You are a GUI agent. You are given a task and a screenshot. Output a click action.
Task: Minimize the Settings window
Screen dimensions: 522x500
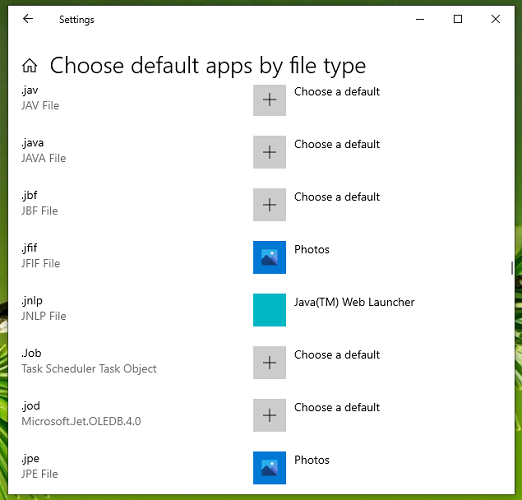tap(420, 19)
